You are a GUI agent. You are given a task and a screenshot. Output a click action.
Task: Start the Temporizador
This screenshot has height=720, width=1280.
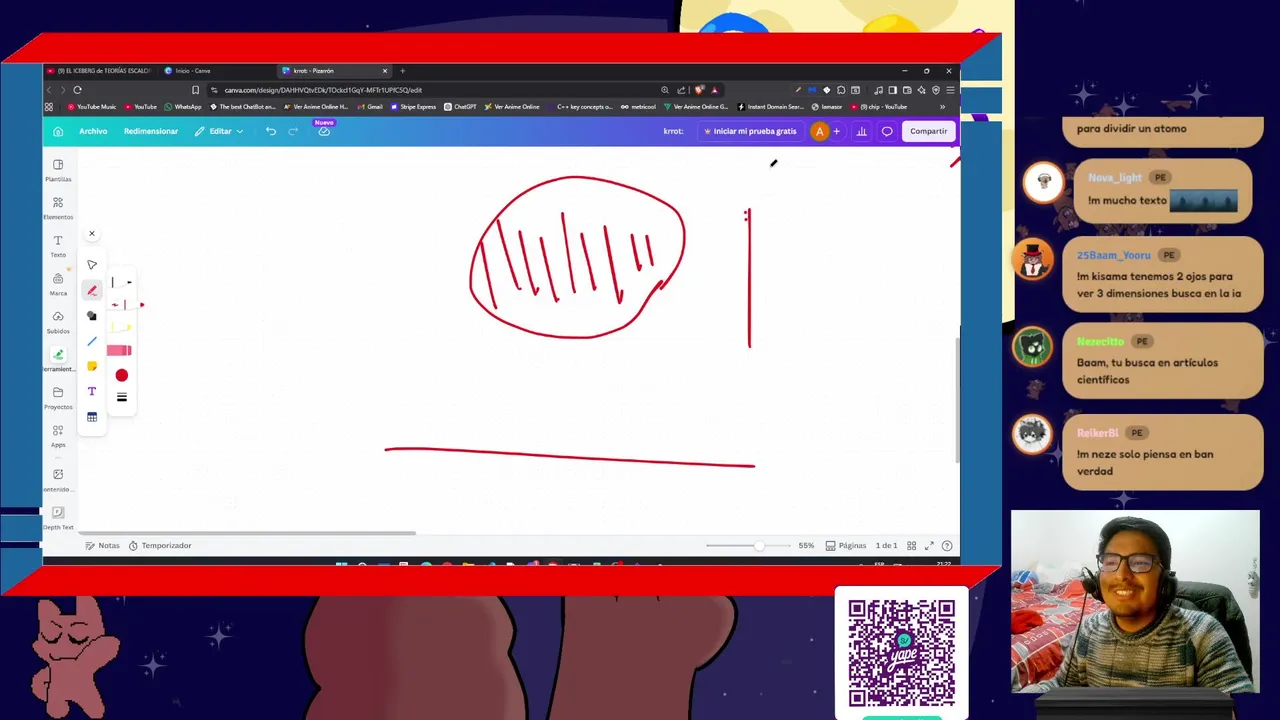[x=160, y=546]
